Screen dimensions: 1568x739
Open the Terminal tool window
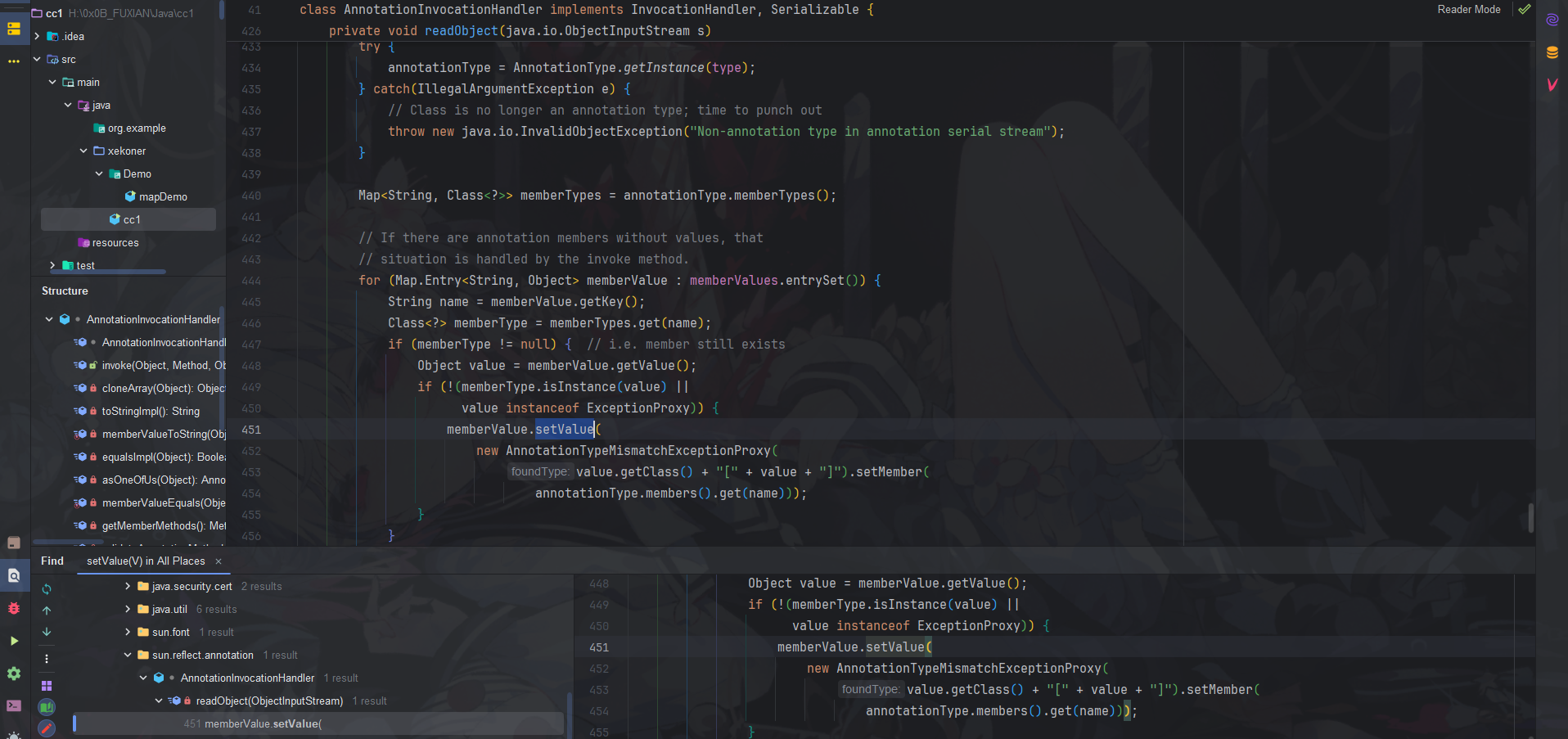(14, 705)
